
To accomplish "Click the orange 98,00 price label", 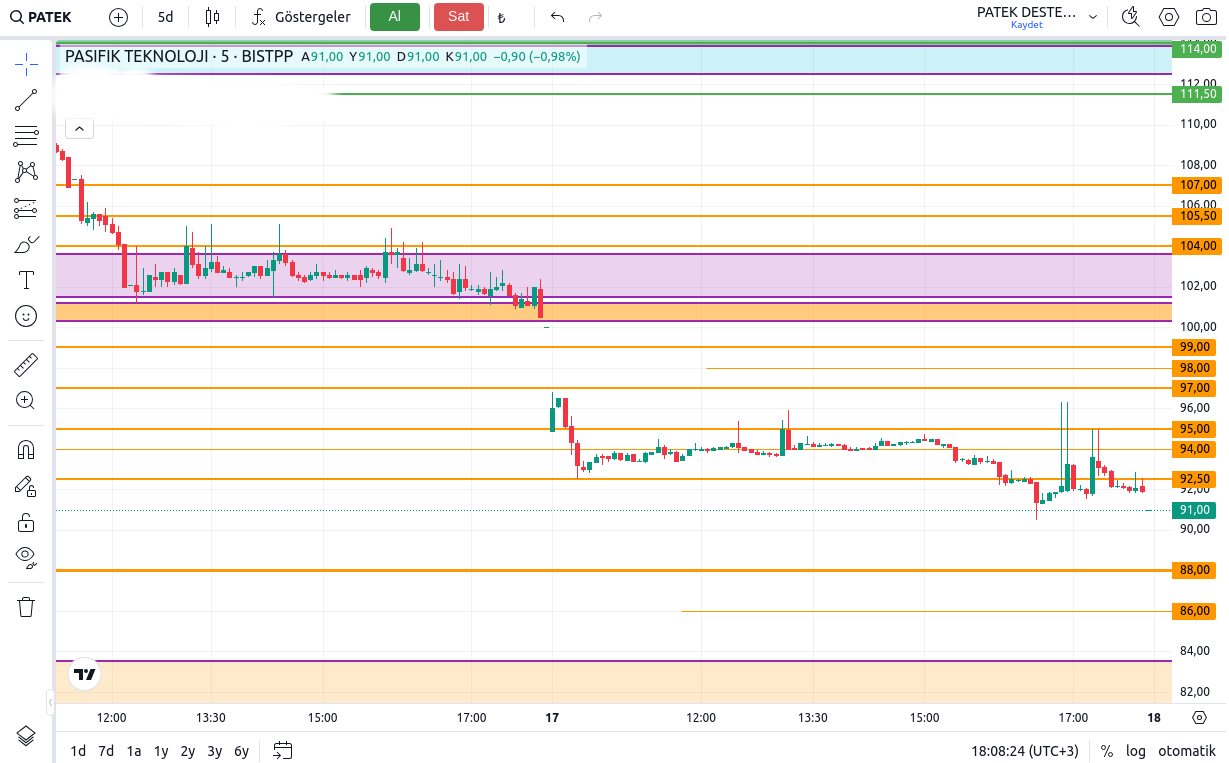I will point(1196,368).
